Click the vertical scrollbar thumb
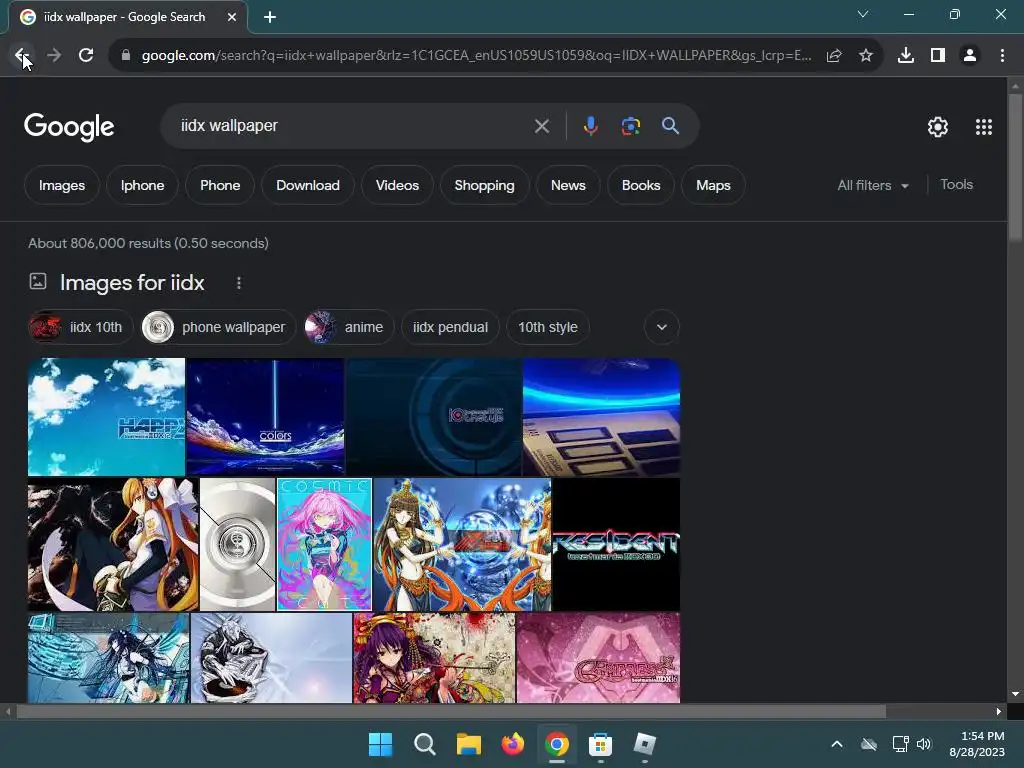The height and width of the screenshot is (768, 1024). coord(1015,167)
